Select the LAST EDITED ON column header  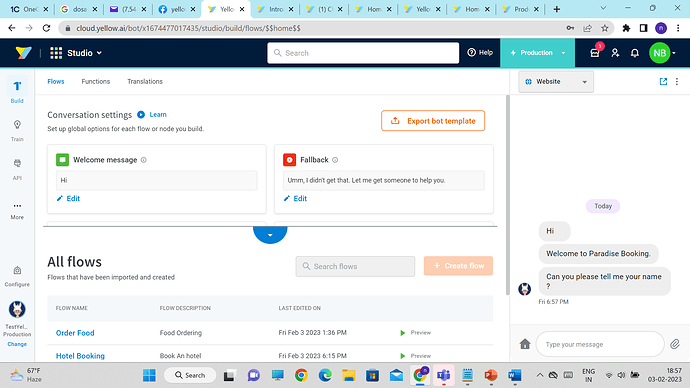300,308
